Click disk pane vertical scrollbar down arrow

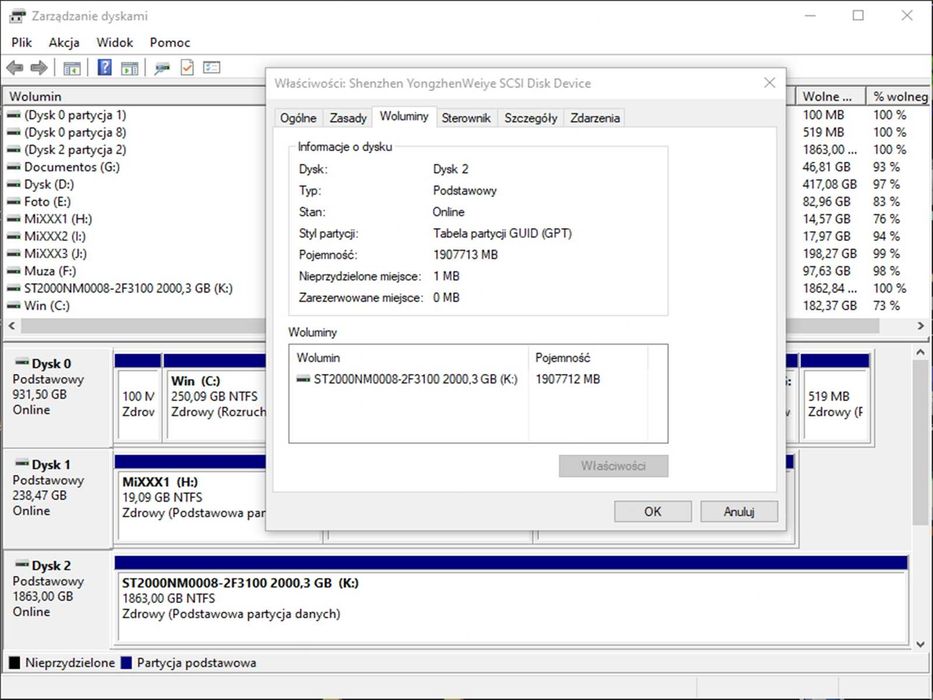click(x=921, y=643)
